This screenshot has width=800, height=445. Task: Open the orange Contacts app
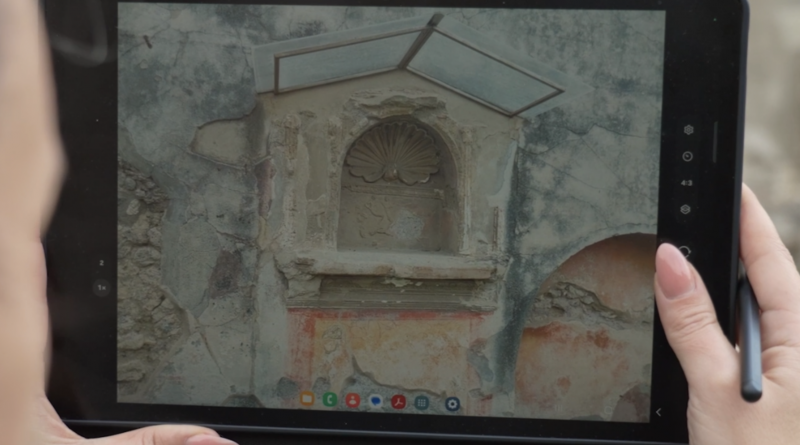coord(352,401)
